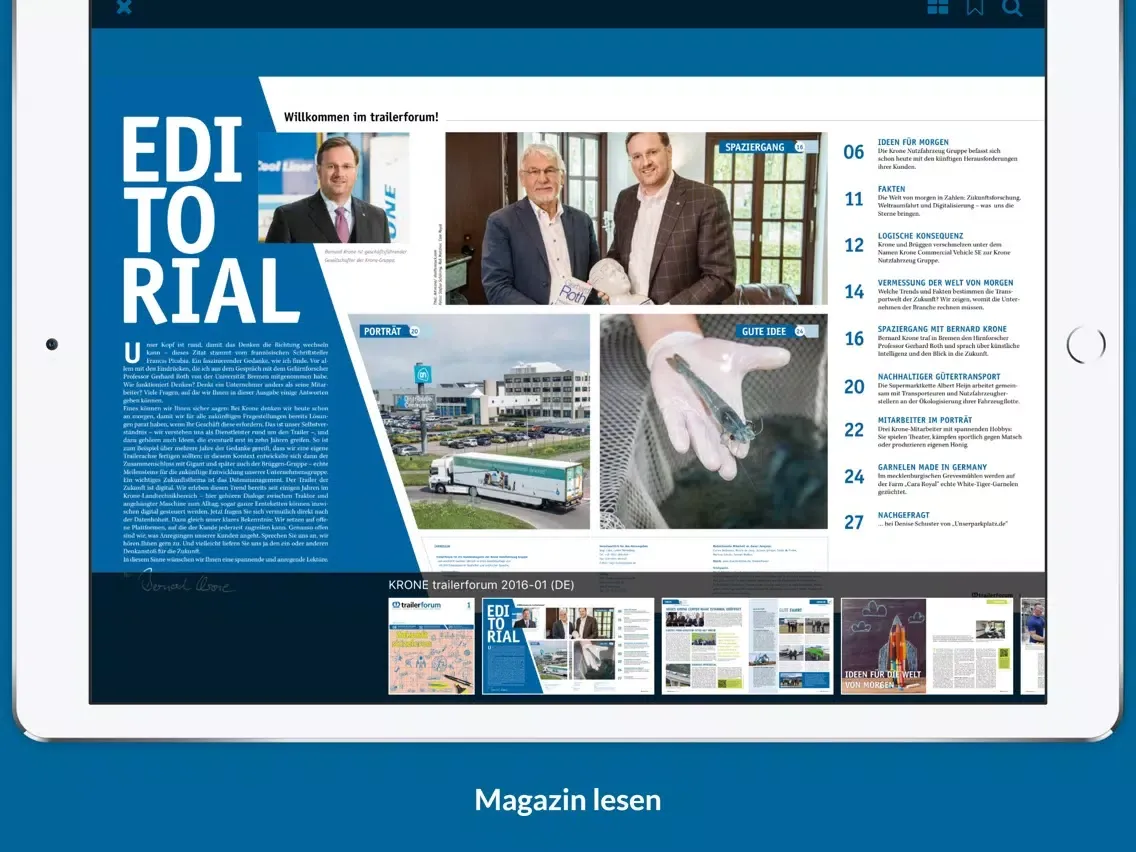This screenshot has width=1136, height=852.
Task: Click the 'Magazin lesen' caption
Action: [x=568, y=800]
